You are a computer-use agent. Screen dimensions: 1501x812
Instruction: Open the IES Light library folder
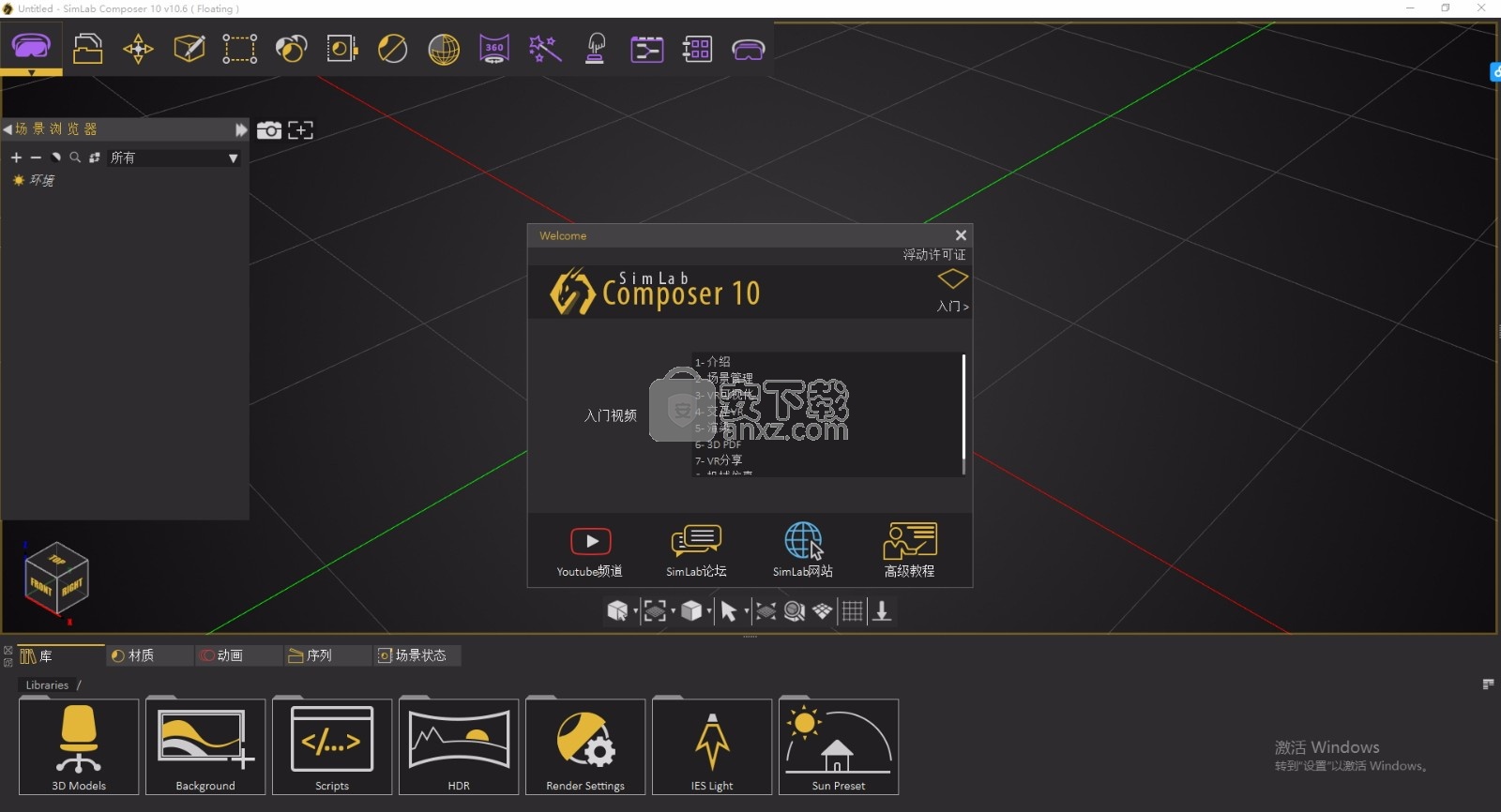(712, 746)
